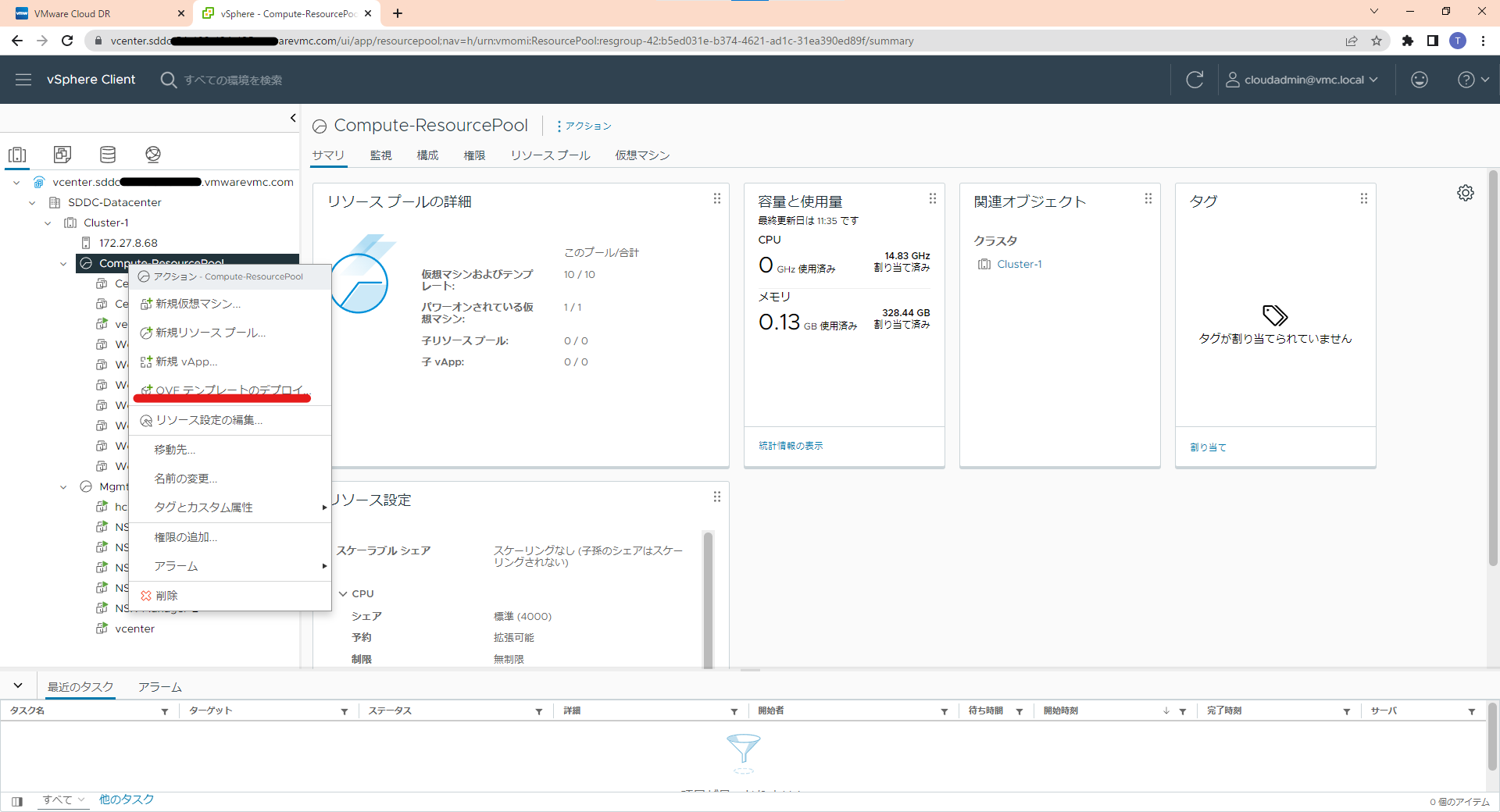Filter tasks by the initiator column
Viewport: 1500px width, 812px height.
tap(945, 711)
